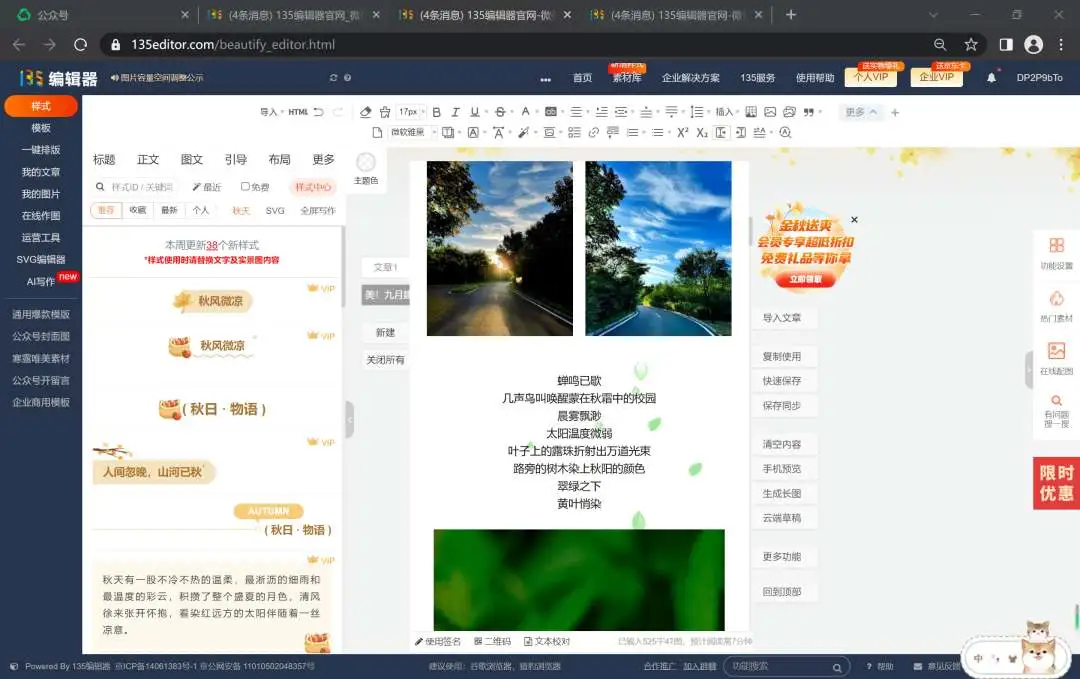Screen dimensions: 1080x679
Task: Close the 金秋送爽 promotion popup
Action: [x=854, y=220]
